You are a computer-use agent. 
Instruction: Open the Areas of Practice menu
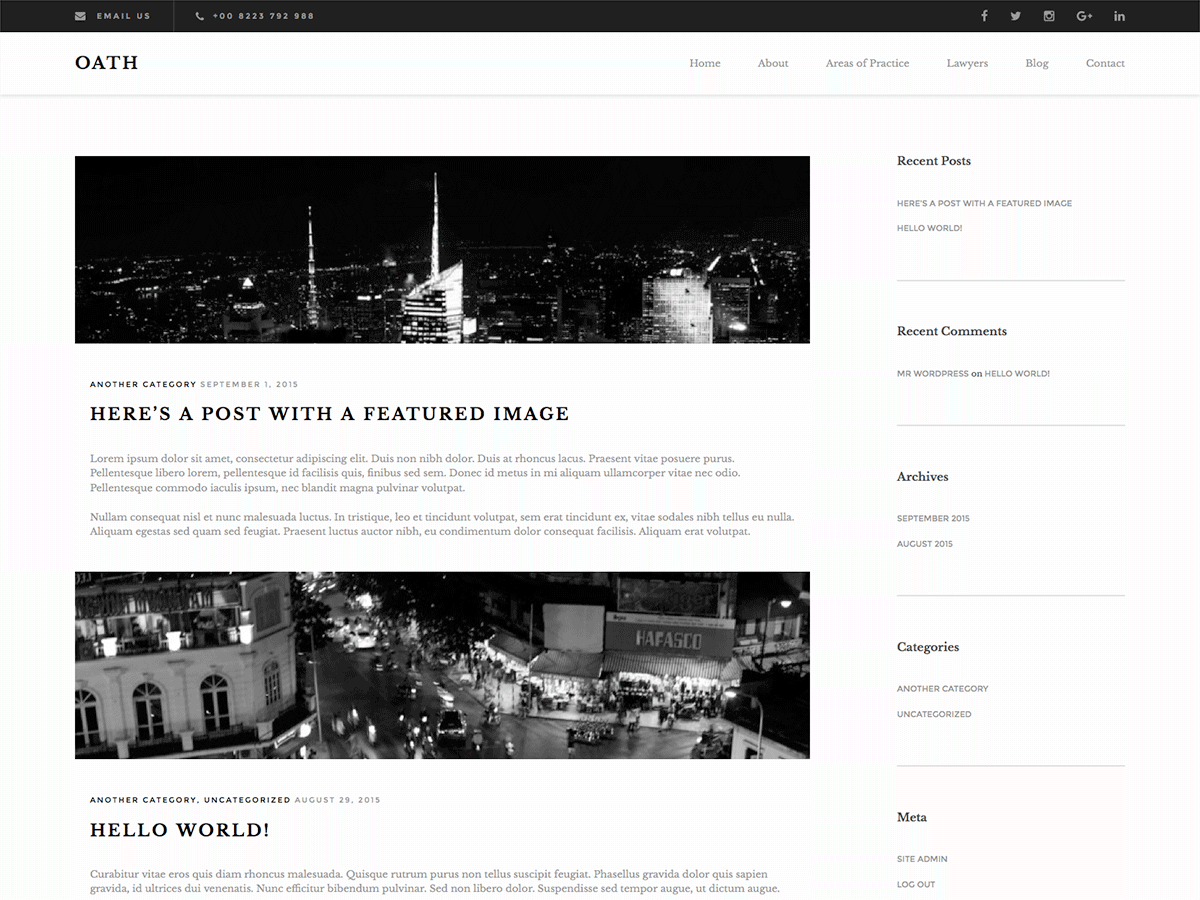tap(867, 63)
